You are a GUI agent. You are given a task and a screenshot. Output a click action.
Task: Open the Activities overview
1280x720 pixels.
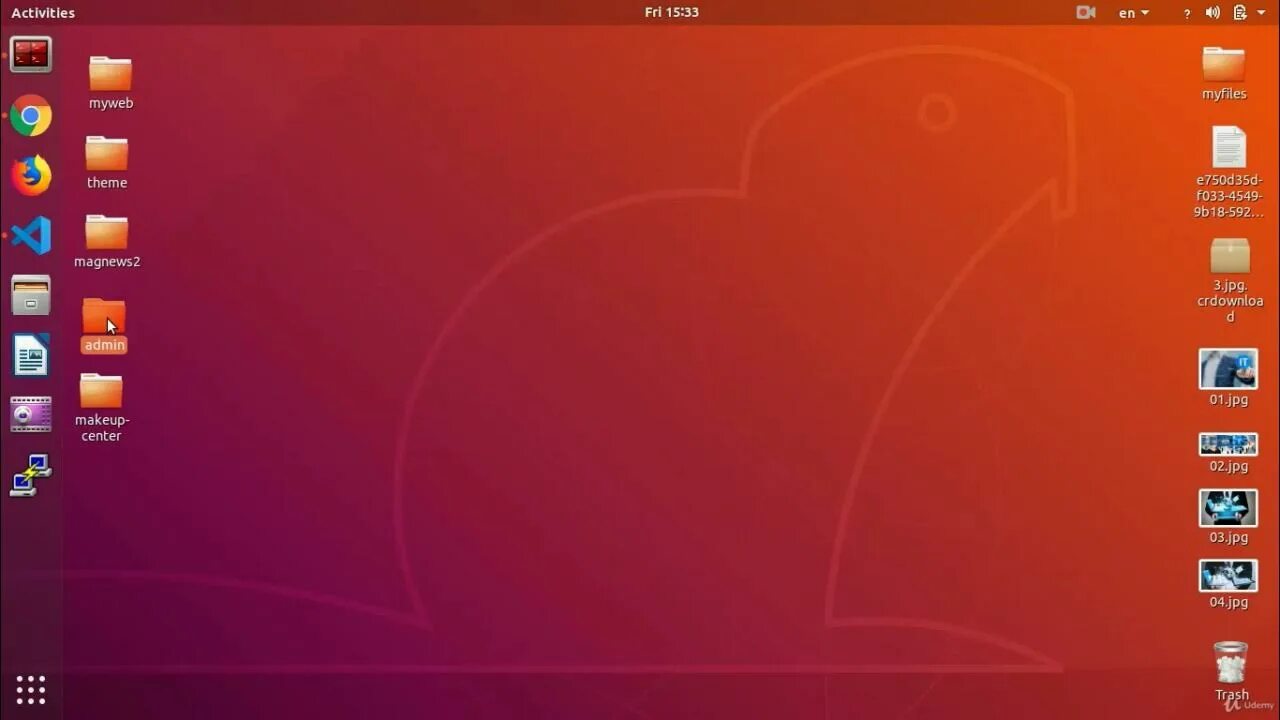[x=43, y=13]
